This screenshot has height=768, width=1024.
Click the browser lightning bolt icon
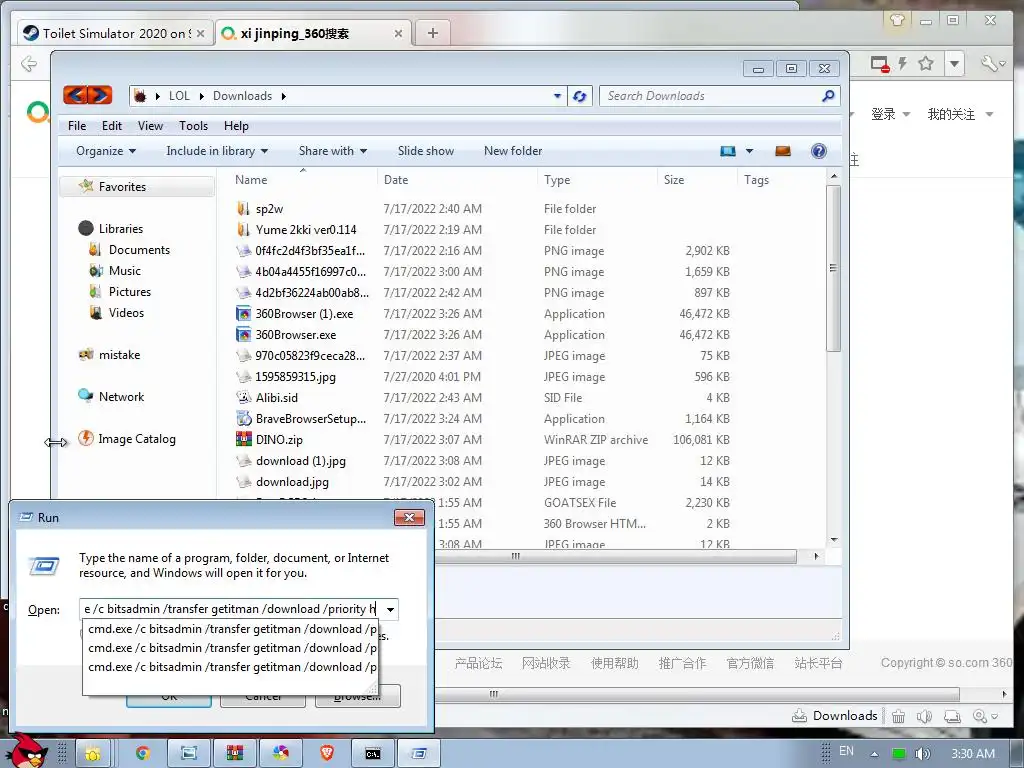(903, 63)
